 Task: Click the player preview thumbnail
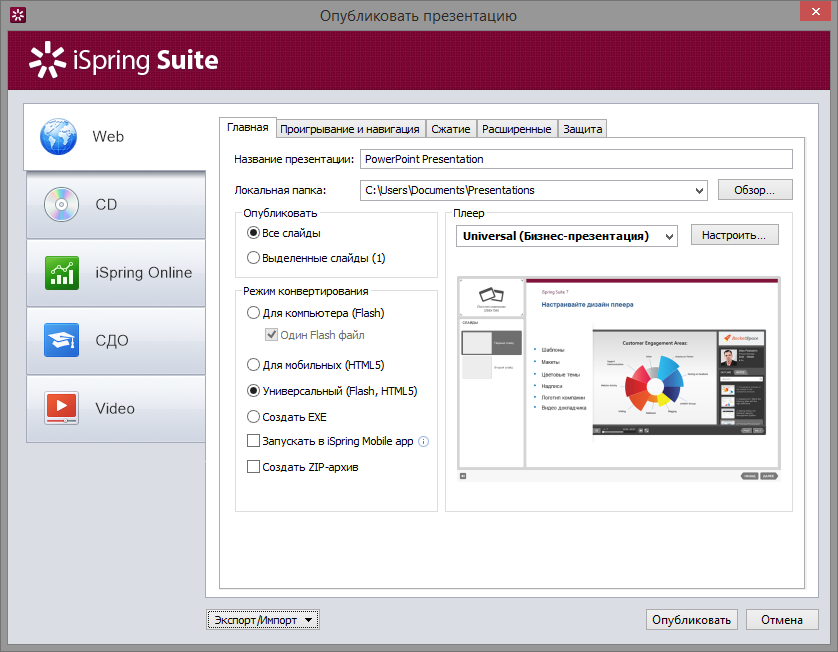[619, 379]
